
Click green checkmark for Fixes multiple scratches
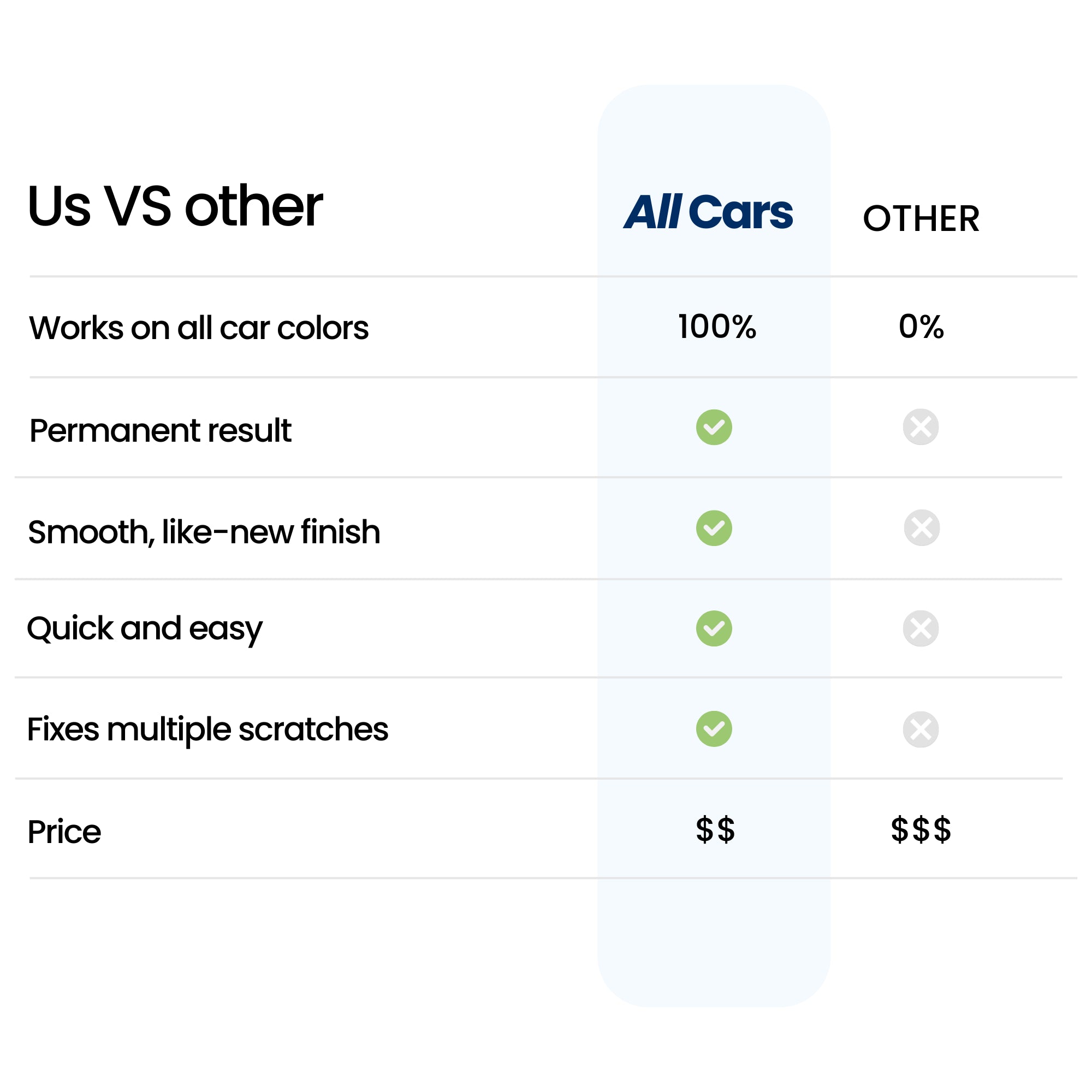(x=714, y=729)
